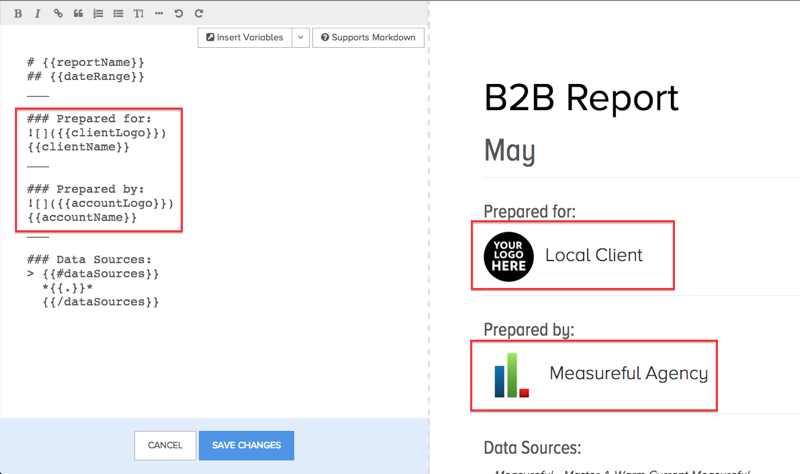Click the B2B Report title in preview
Screen dimensions: 800x474
(x=581, y=98)
